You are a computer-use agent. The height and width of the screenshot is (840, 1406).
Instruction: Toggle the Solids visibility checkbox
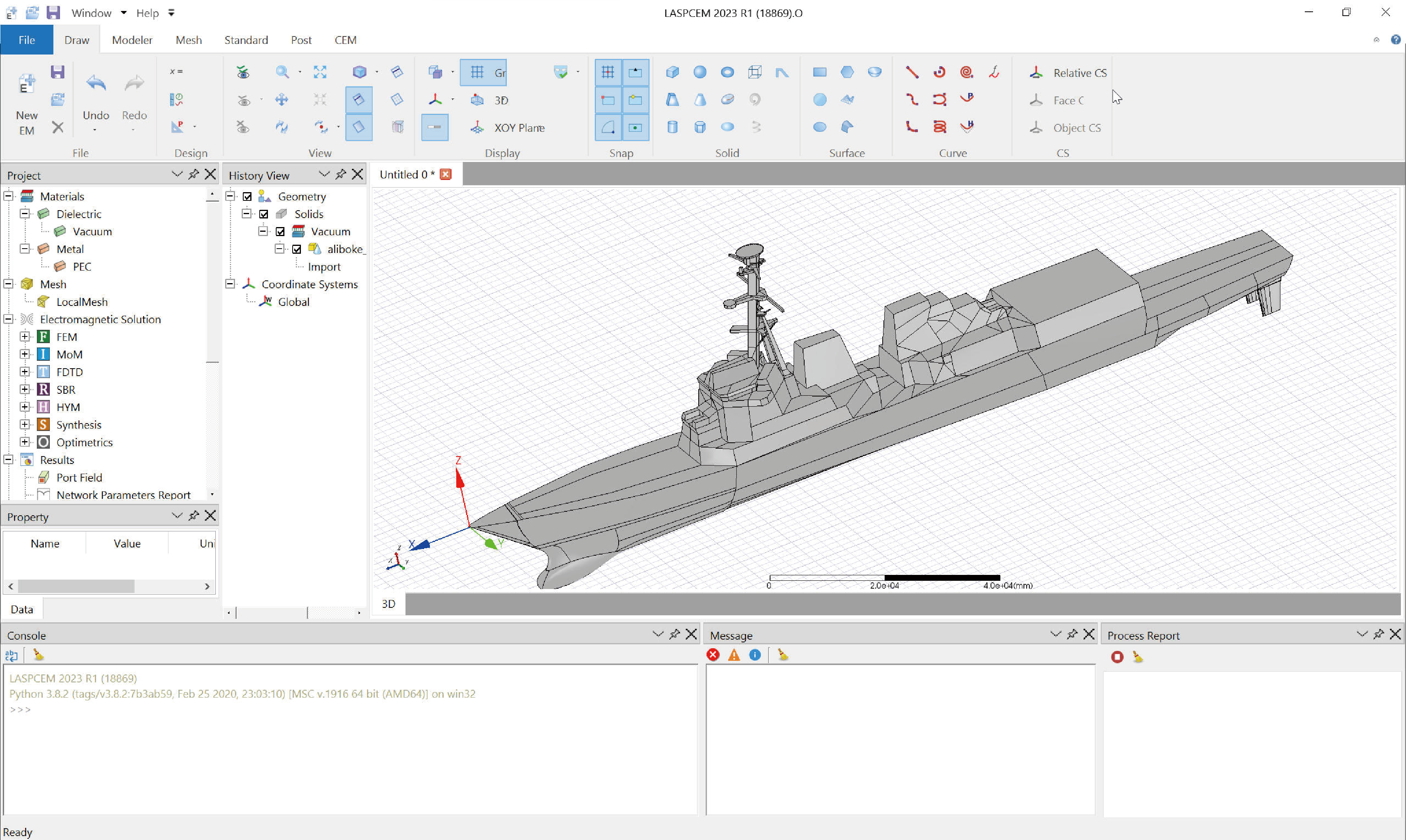(x=264, y=214)
